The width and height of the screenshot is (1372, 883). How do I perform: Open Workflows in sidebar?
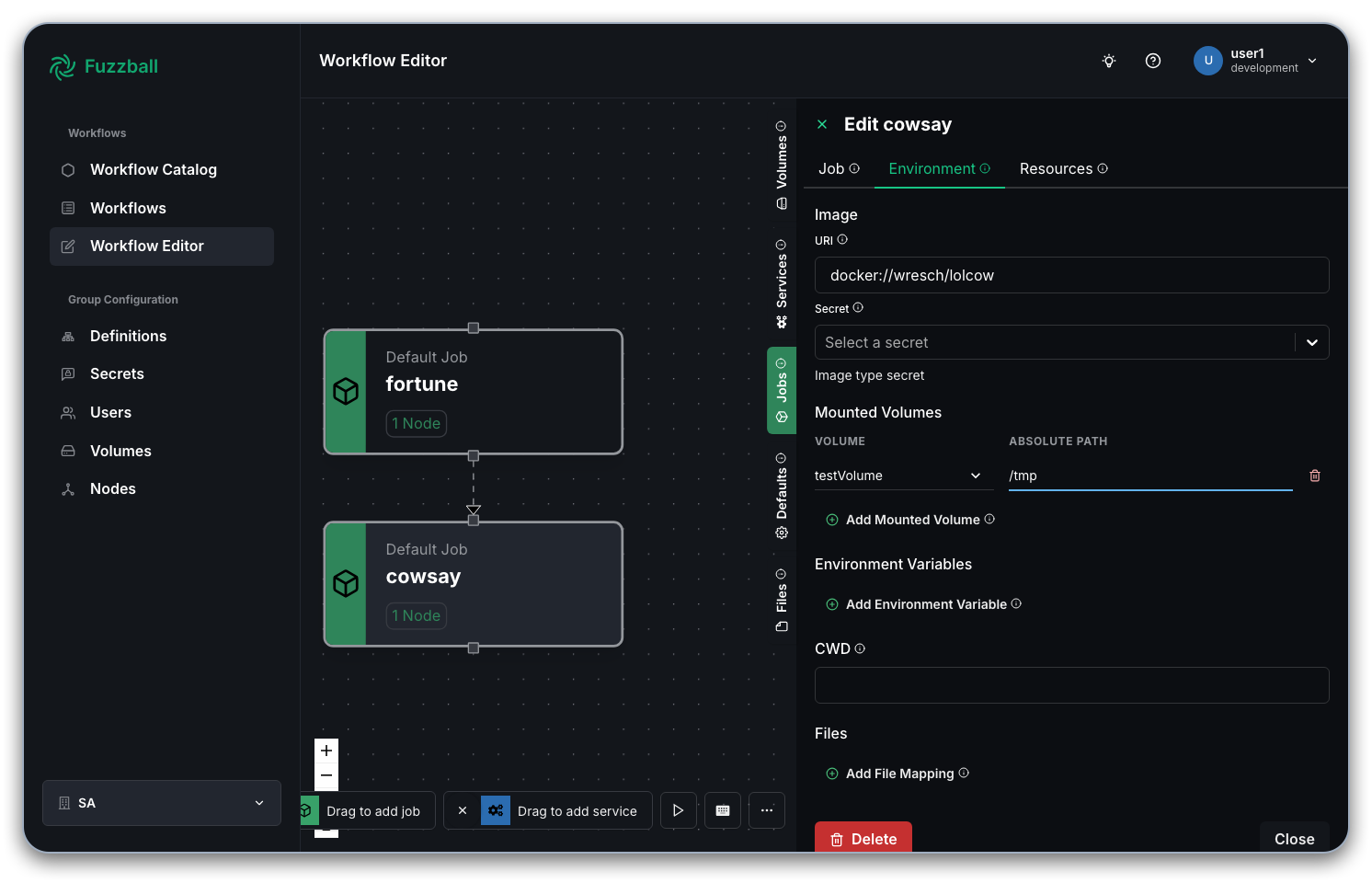pos(162,208)
